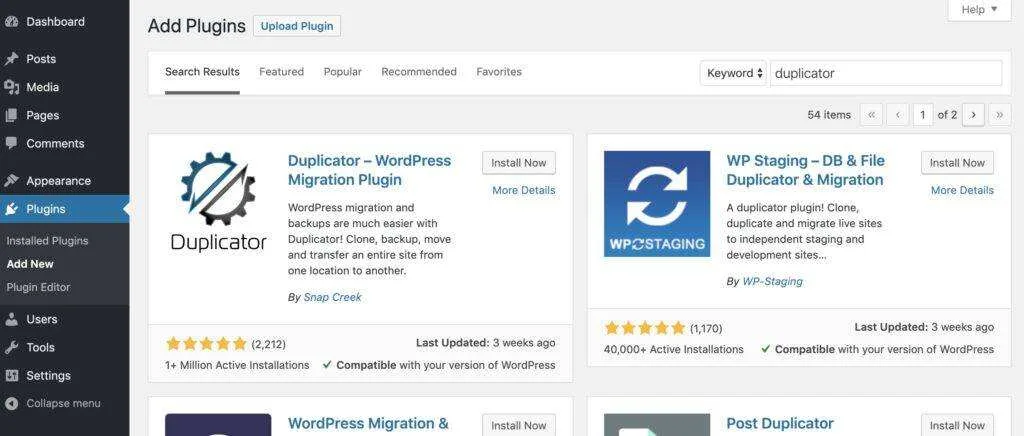
Task: Focus the plugin search field with duplicator
Action: click(886, 73)
